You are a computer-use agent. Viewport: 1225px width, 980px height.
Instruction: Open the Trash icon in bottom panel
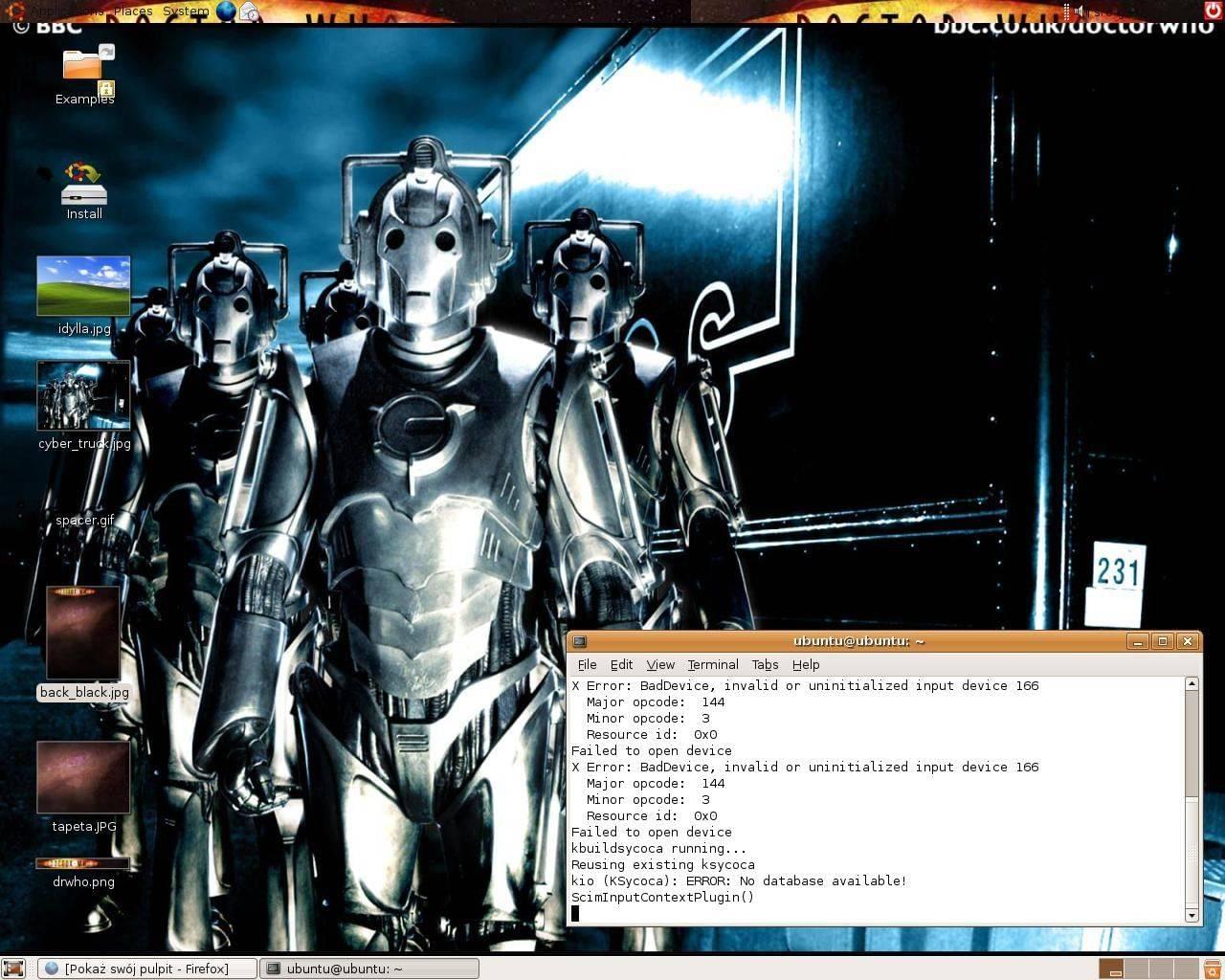pyautogui.click(x=1214, y=969)
